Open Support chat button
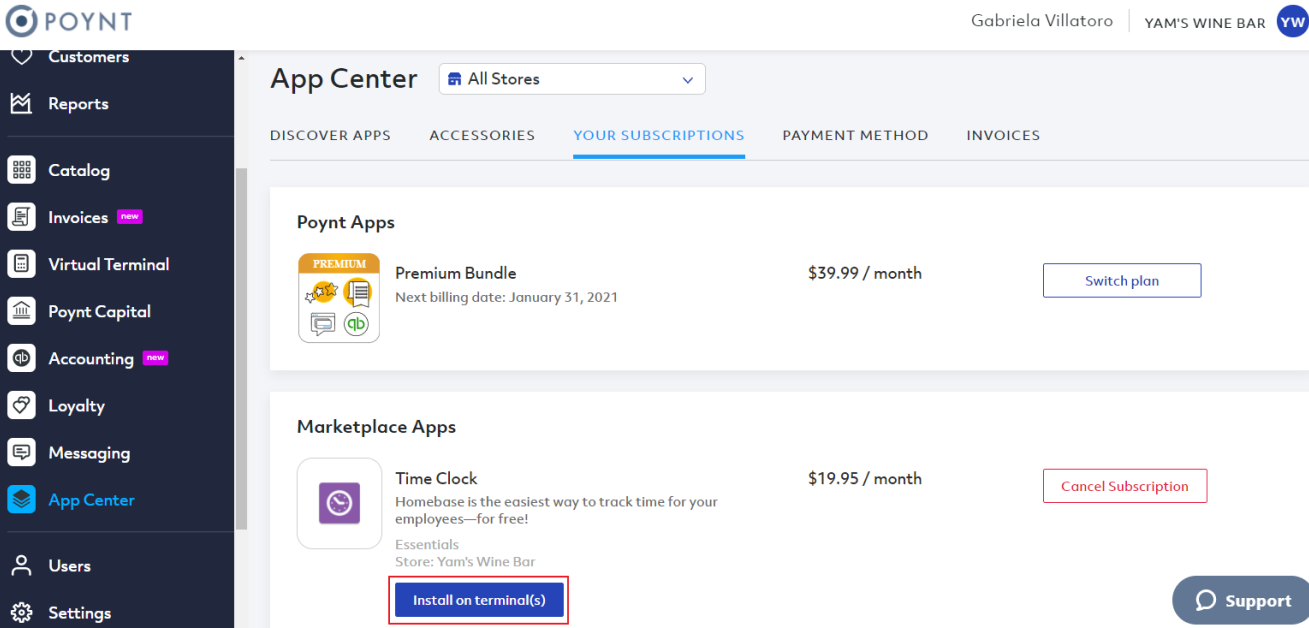1309x628 pixels. click(1240, 600)
